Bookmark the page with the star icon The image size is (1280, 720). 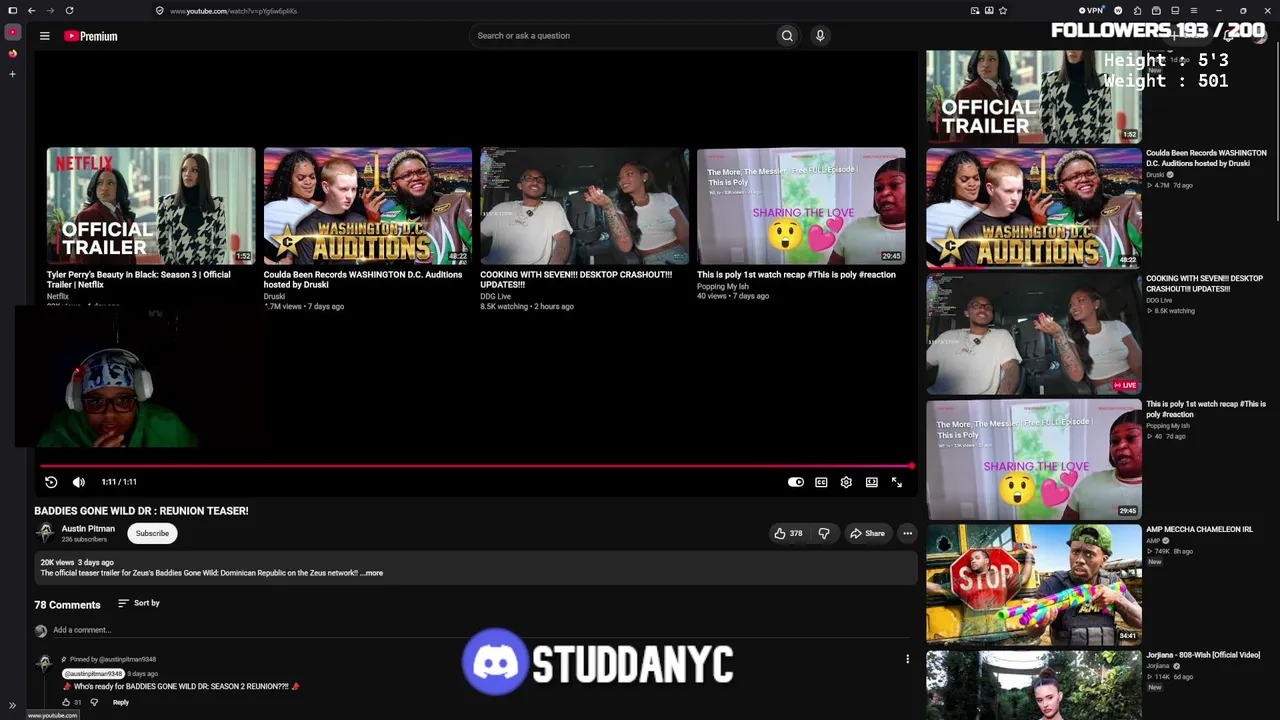(x=1003, y=11)
